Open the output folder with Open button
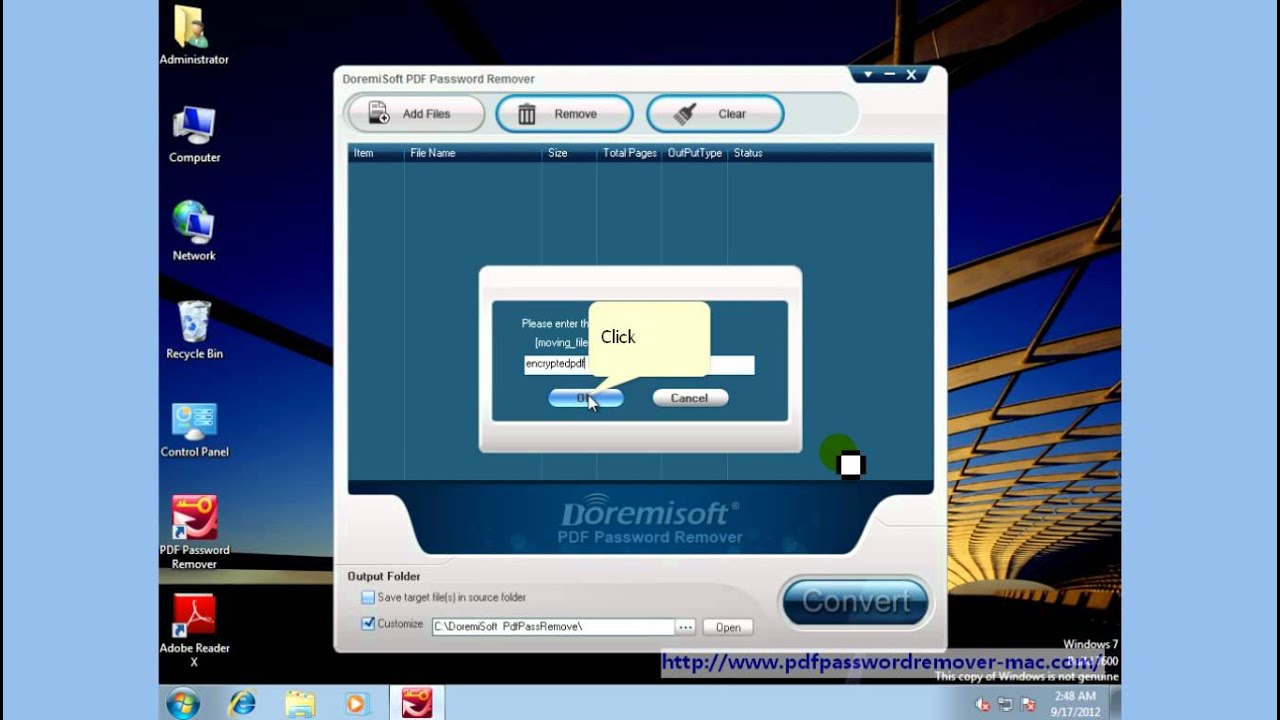This screenshot has width=1280, height=720. click(728, 627)
